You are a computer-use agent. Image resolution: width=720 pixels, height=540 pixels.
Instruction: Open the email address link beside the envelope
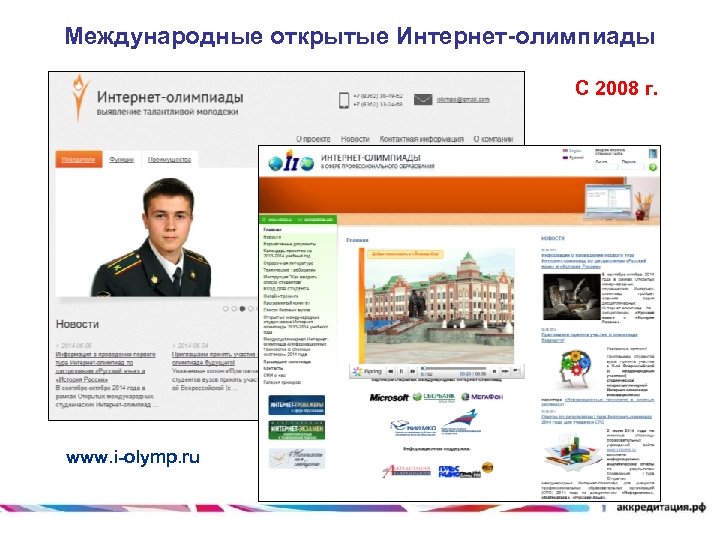click(x=463, y=99)
